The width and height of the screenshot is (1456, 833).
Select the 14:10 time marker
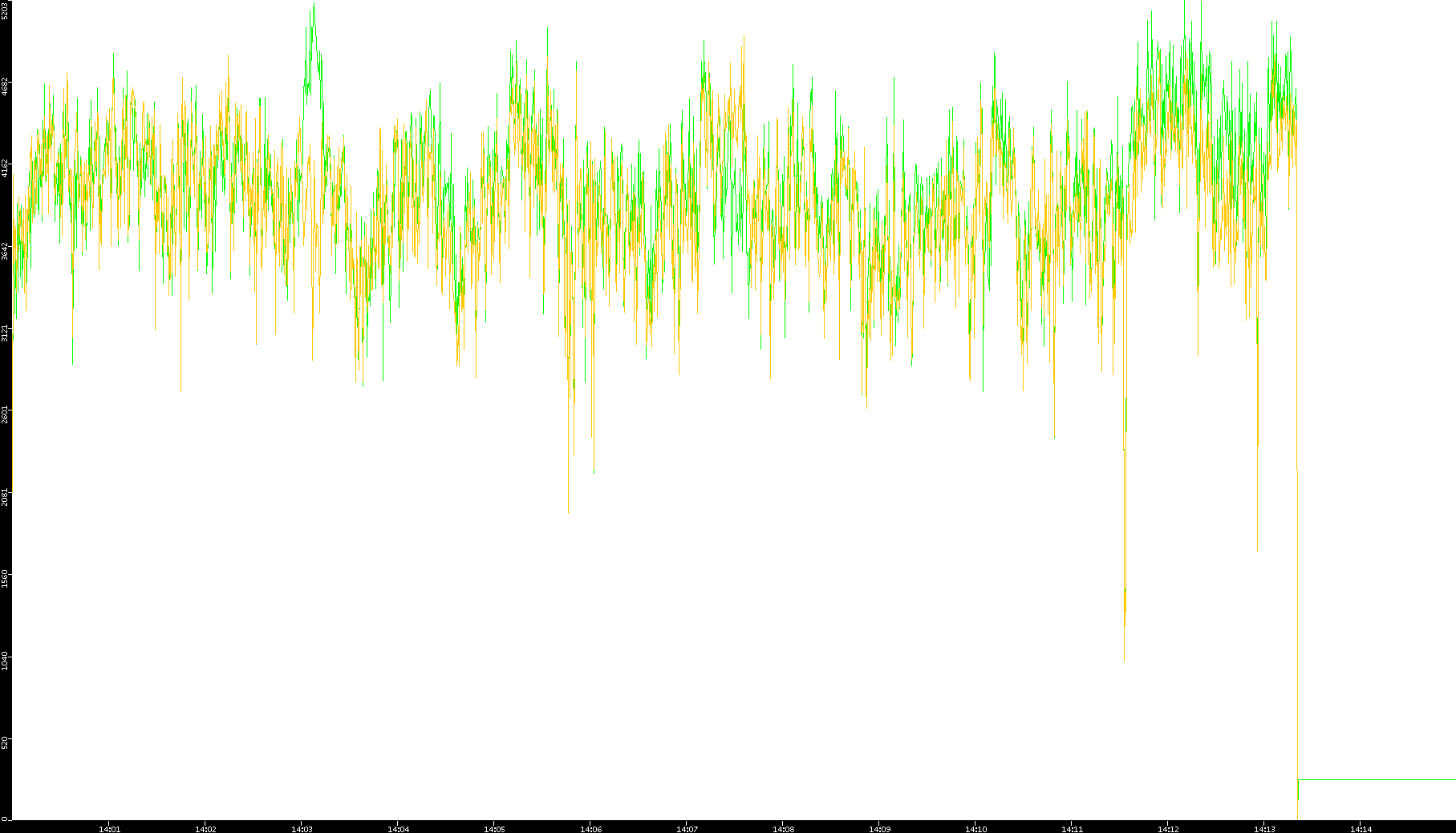coord(975,828)
